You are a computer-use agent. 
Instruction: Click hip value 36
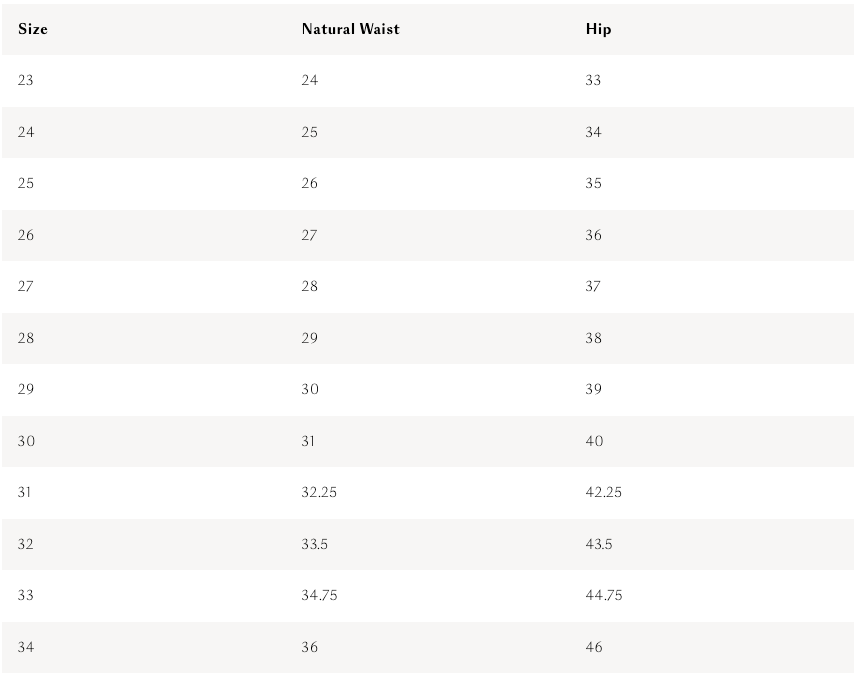(x=594, y=235)
